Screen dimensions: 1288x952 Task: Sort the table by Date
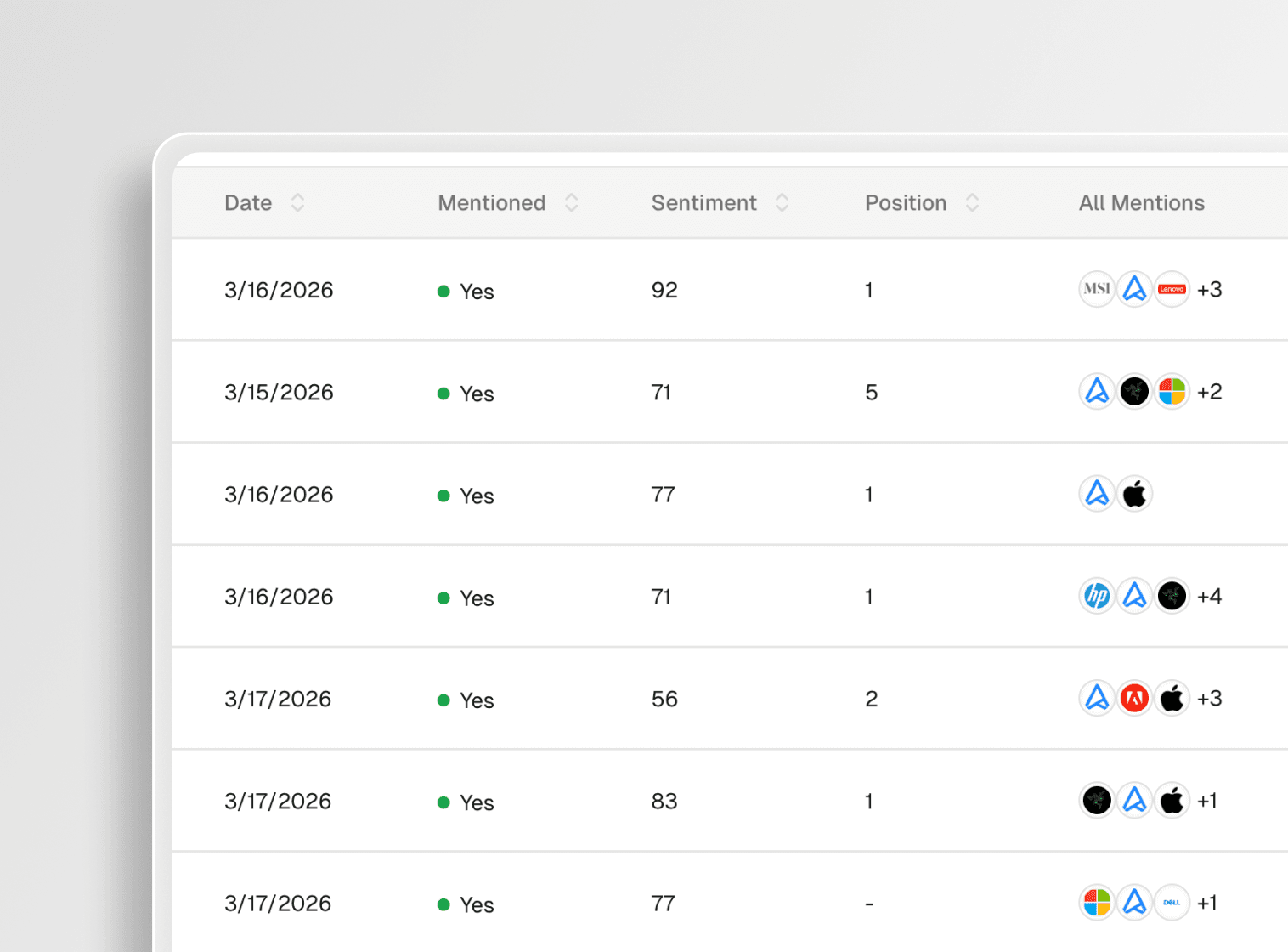click(247, 202)
